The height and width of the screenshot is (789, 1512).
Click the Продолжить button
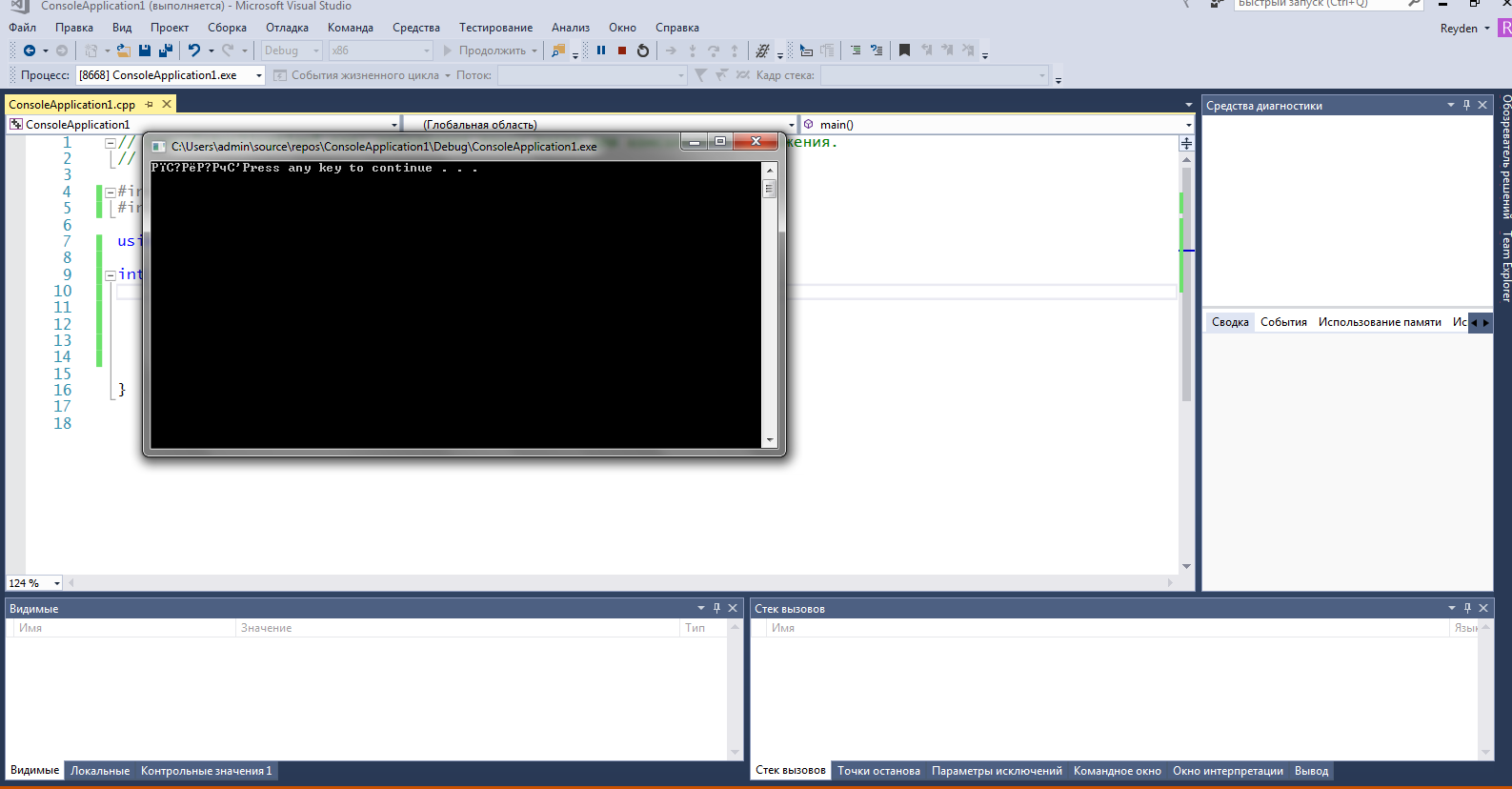tap(485, 51)
